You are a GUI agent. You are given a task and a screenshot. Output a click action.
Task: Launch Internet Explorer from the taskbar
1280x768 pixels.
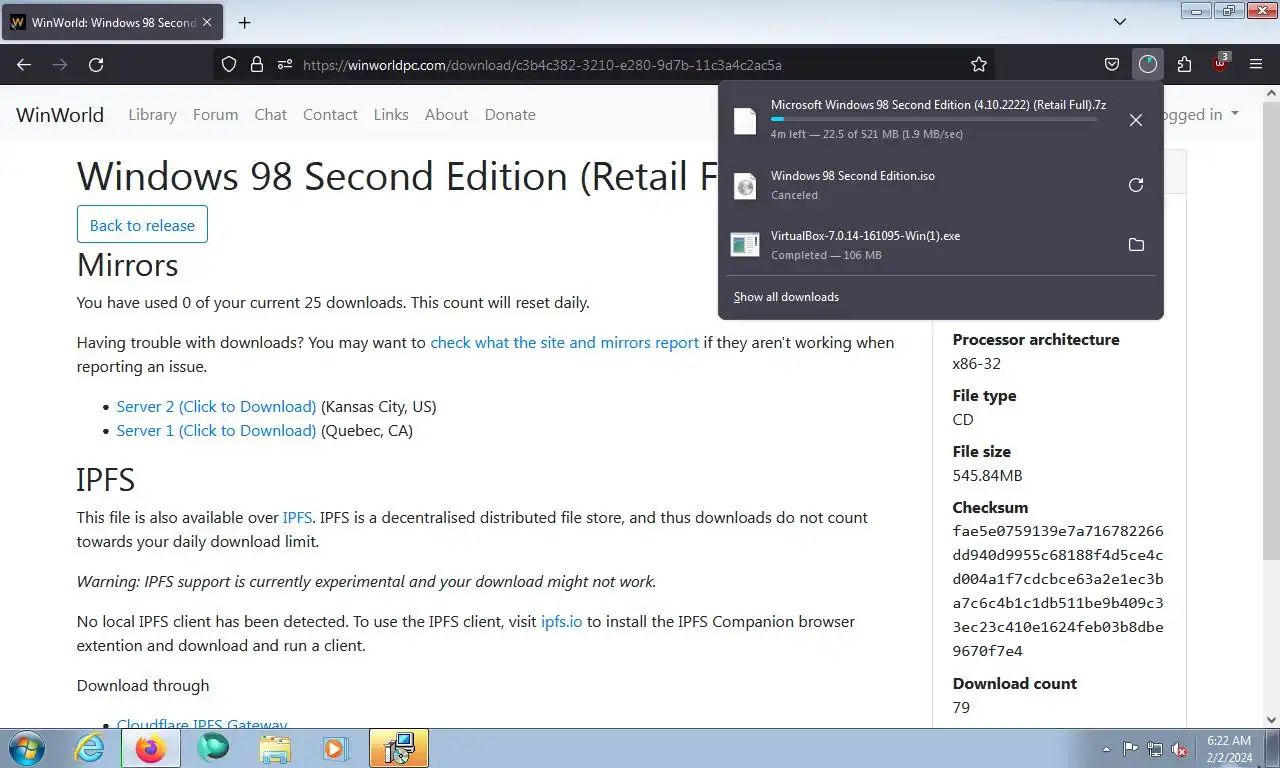(x=90, y=748)
